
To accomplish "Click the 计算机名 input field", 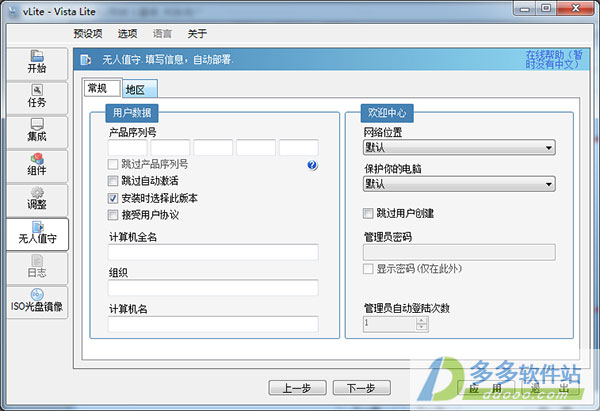I will (x=213, y=324).
